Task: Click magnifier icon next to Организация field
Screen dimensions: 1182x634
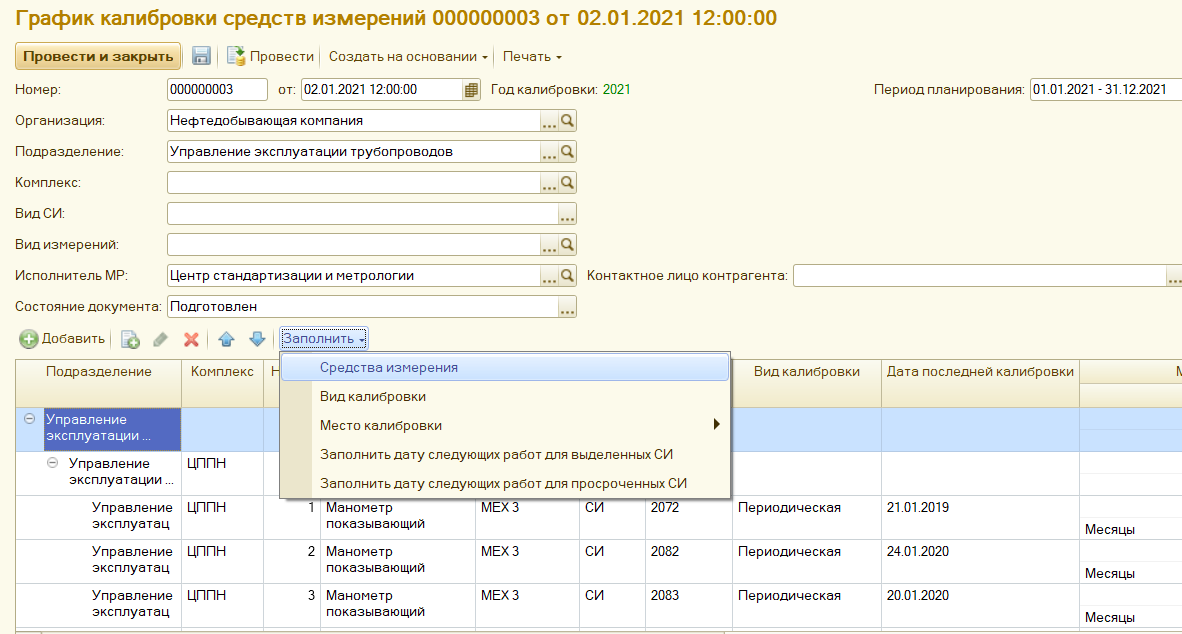Action: [567, 121]
